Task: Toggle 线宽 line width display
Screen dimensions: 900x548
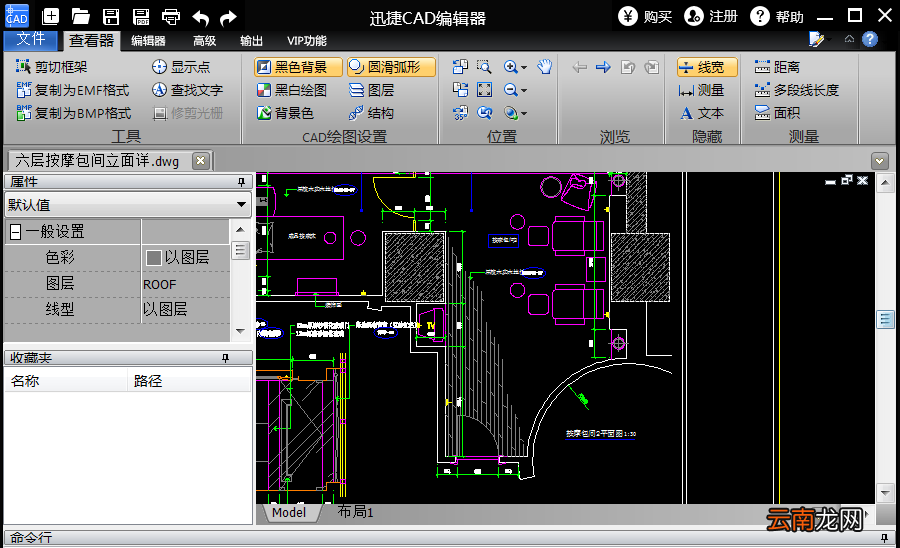Action: coord(707,67)
